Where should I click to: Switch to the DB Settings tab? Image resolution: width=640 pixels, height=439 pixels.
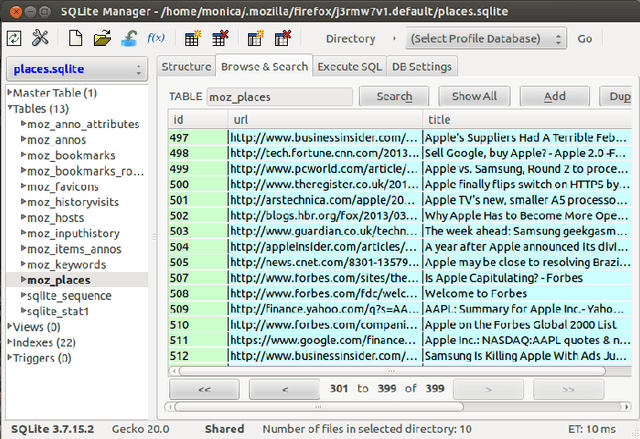point(422,67)
